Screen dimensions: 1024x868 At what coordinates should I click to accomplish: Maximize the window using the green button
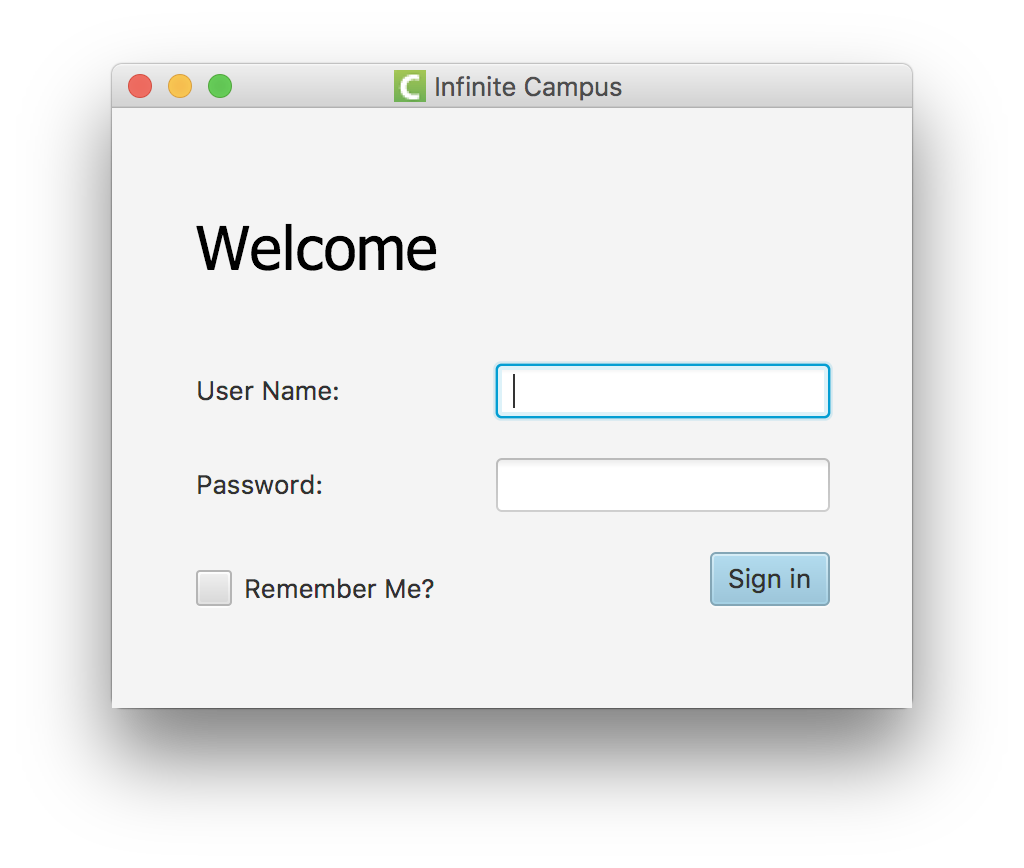click(220, 86)
